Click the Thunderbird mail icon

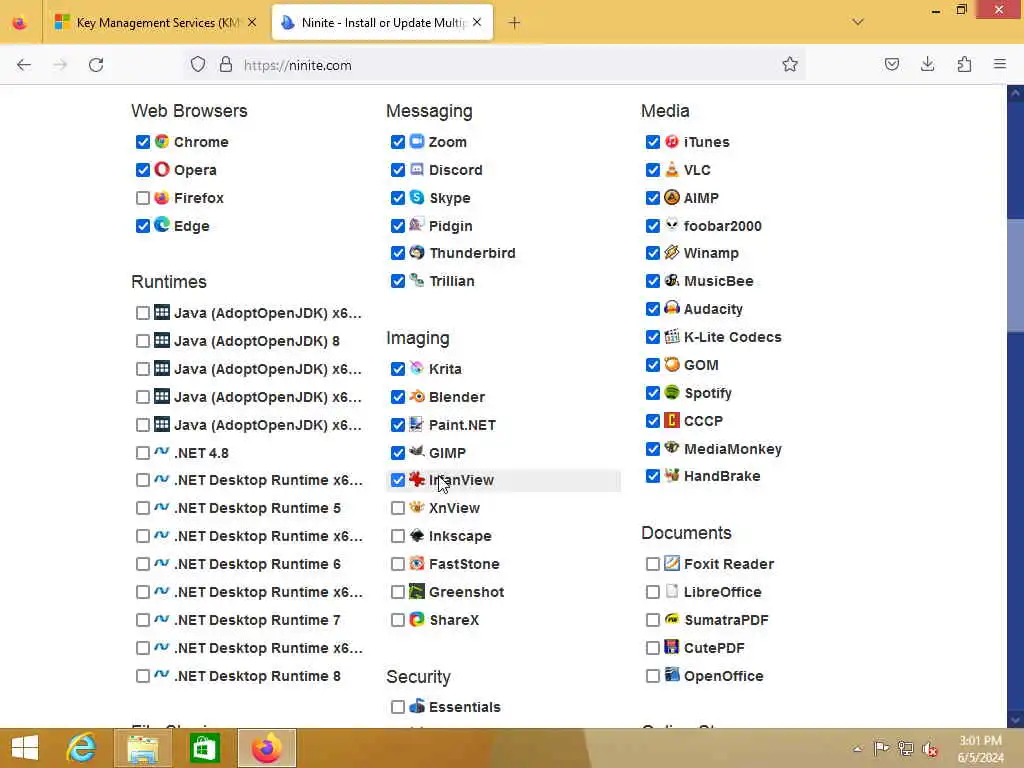pos(417,253)
